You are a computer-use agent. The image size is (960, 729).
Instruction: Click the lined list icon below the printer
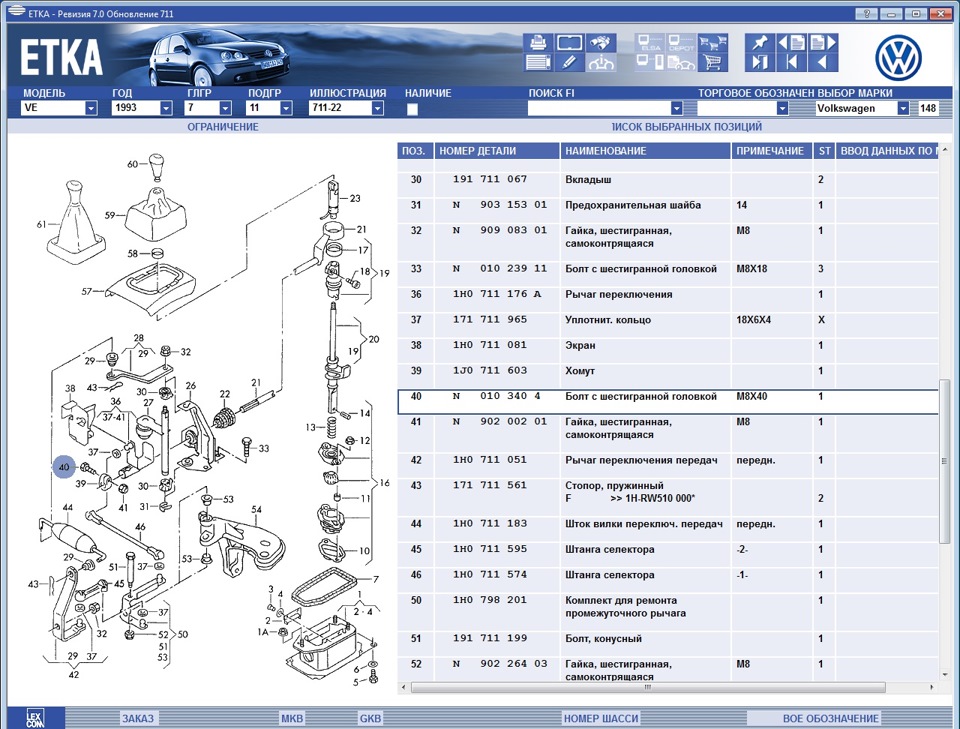click(x=538, y=62)
